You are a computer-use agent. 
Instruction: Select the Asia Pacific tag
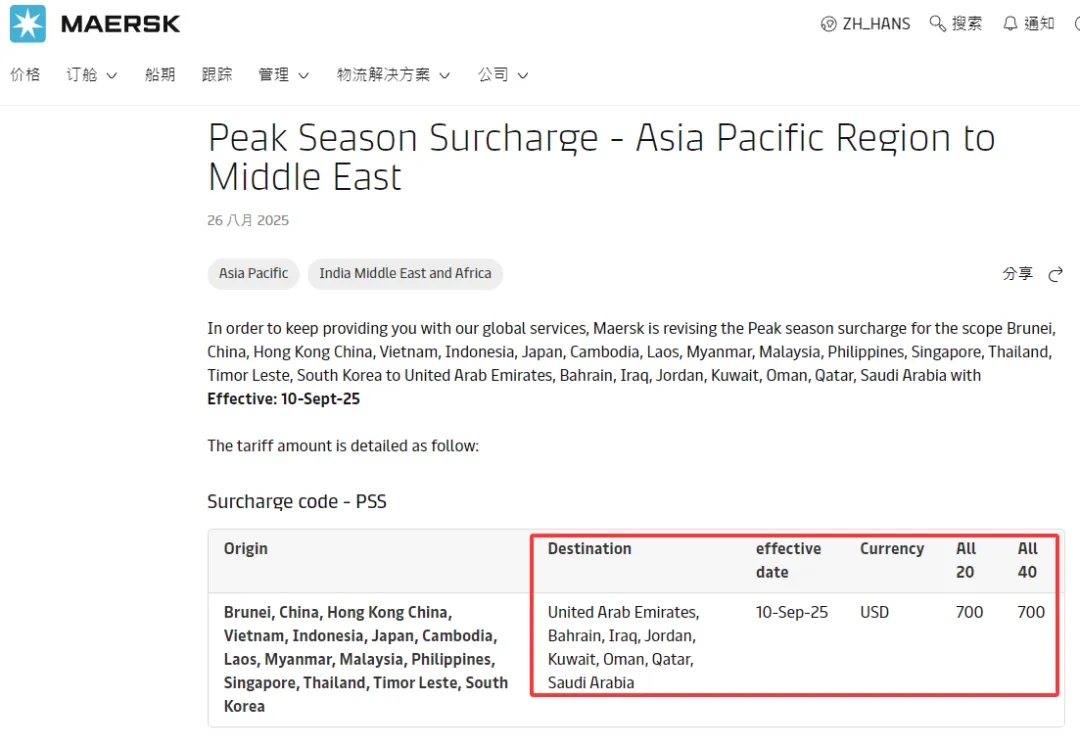[x=253, y=273]
